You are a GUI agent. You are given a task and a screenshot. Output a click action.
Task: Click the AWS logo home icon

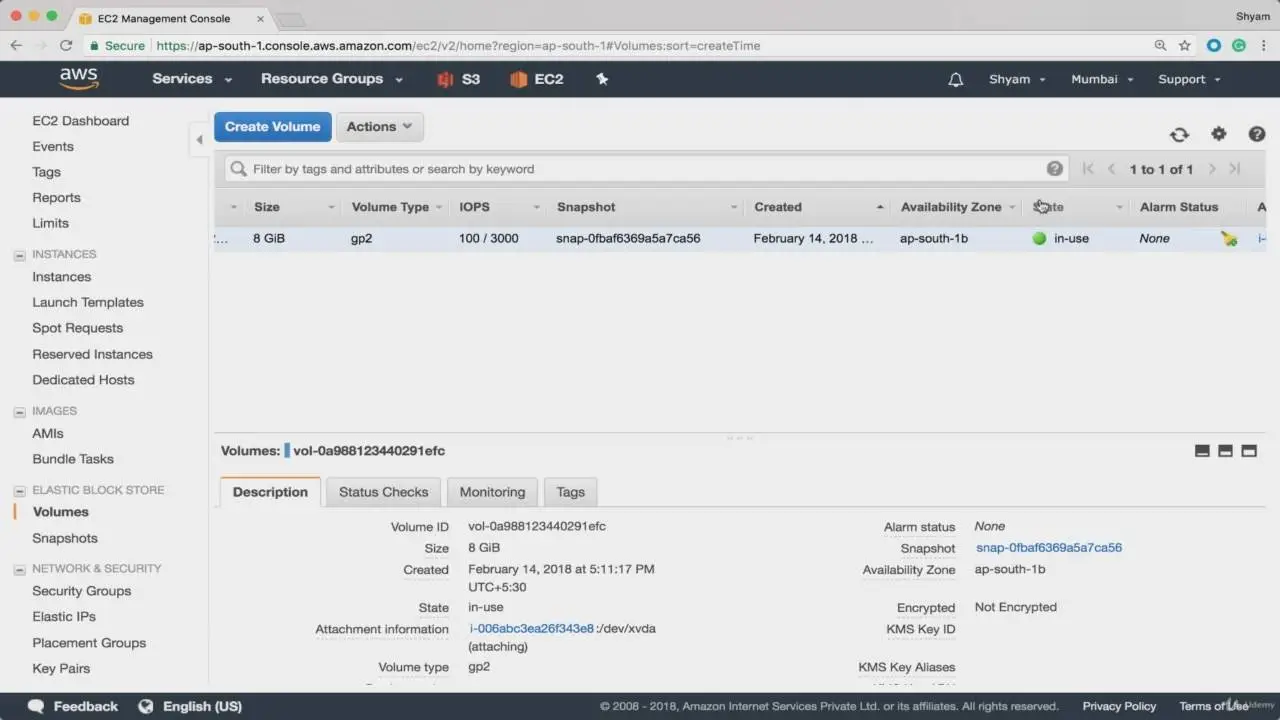(79, 79)
